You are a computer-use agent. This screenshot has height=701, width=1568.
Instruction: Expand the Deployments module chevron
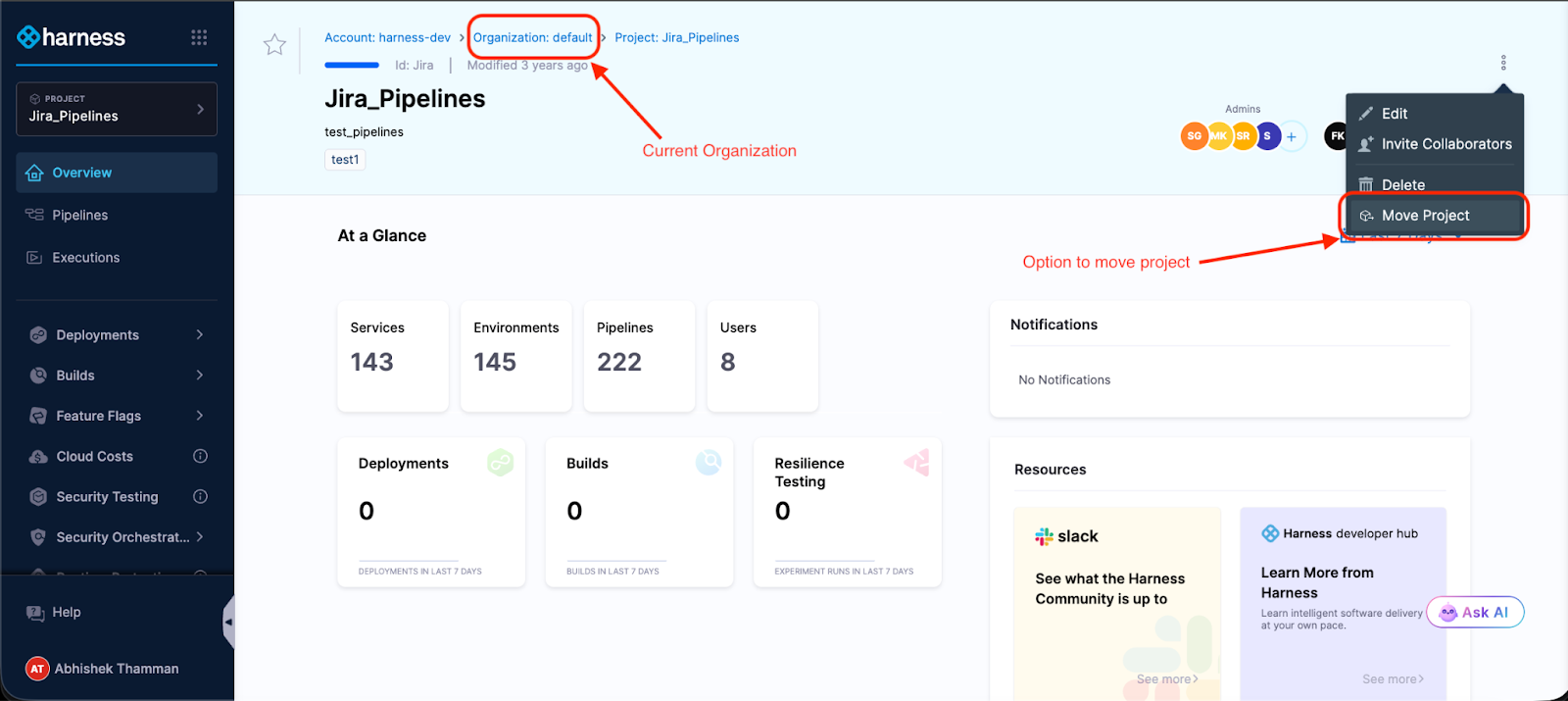point(200,334)
